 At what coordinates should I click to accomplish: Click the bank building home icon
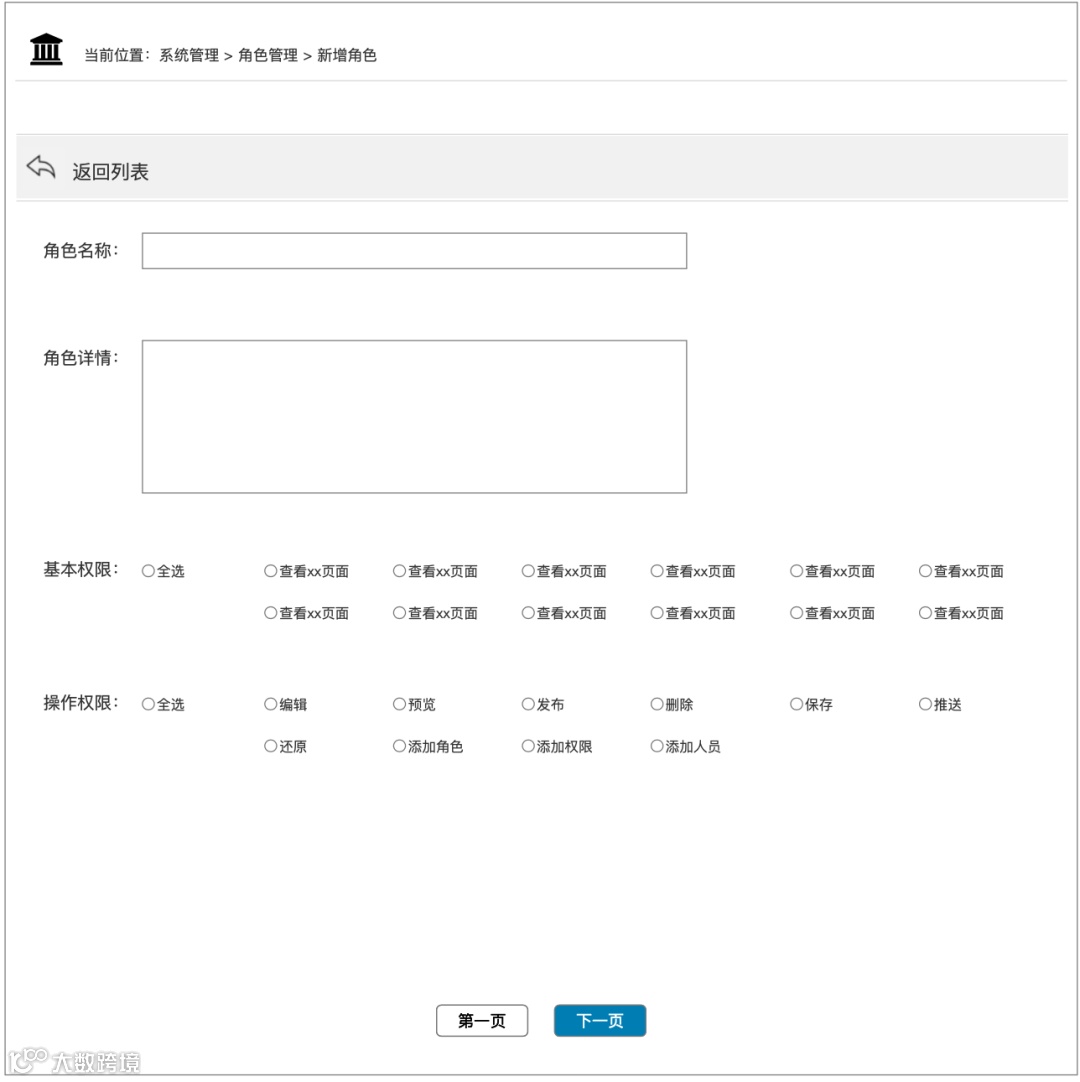(46, 50)
